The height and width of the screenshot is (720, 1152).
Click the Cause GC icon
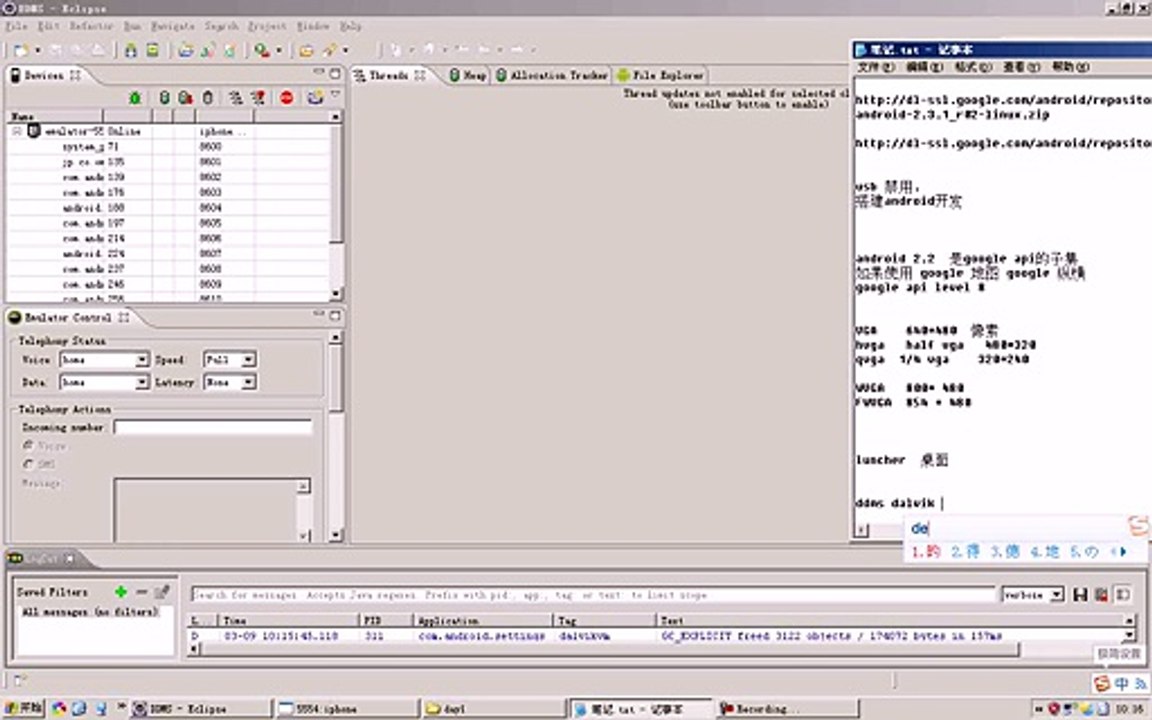[x=208, y=98]
